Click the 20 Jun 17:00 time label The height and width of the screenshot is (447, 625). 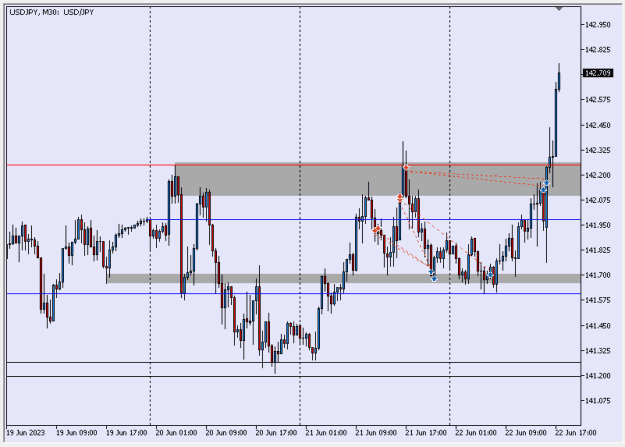tap(276, 433)
